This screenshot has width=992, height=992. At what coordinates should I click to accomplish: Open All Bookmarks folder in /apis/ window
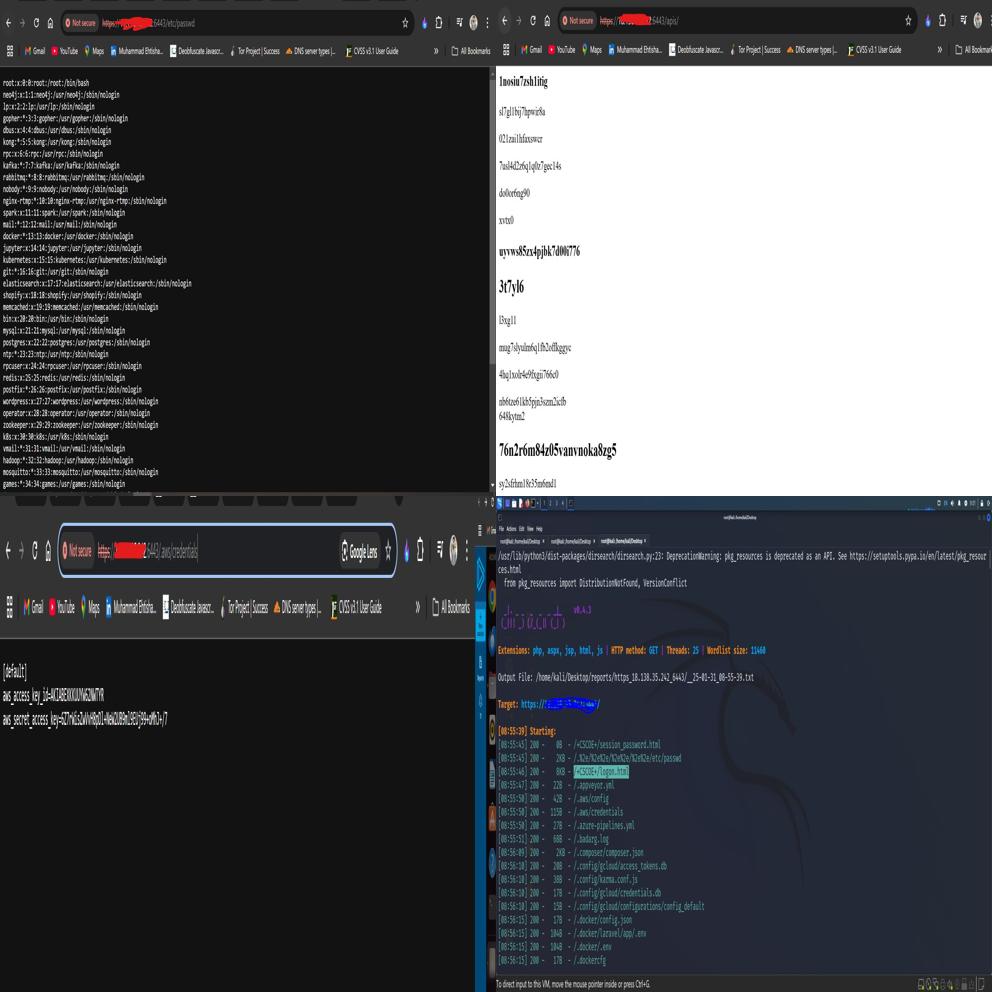click(x=973, y=49)
